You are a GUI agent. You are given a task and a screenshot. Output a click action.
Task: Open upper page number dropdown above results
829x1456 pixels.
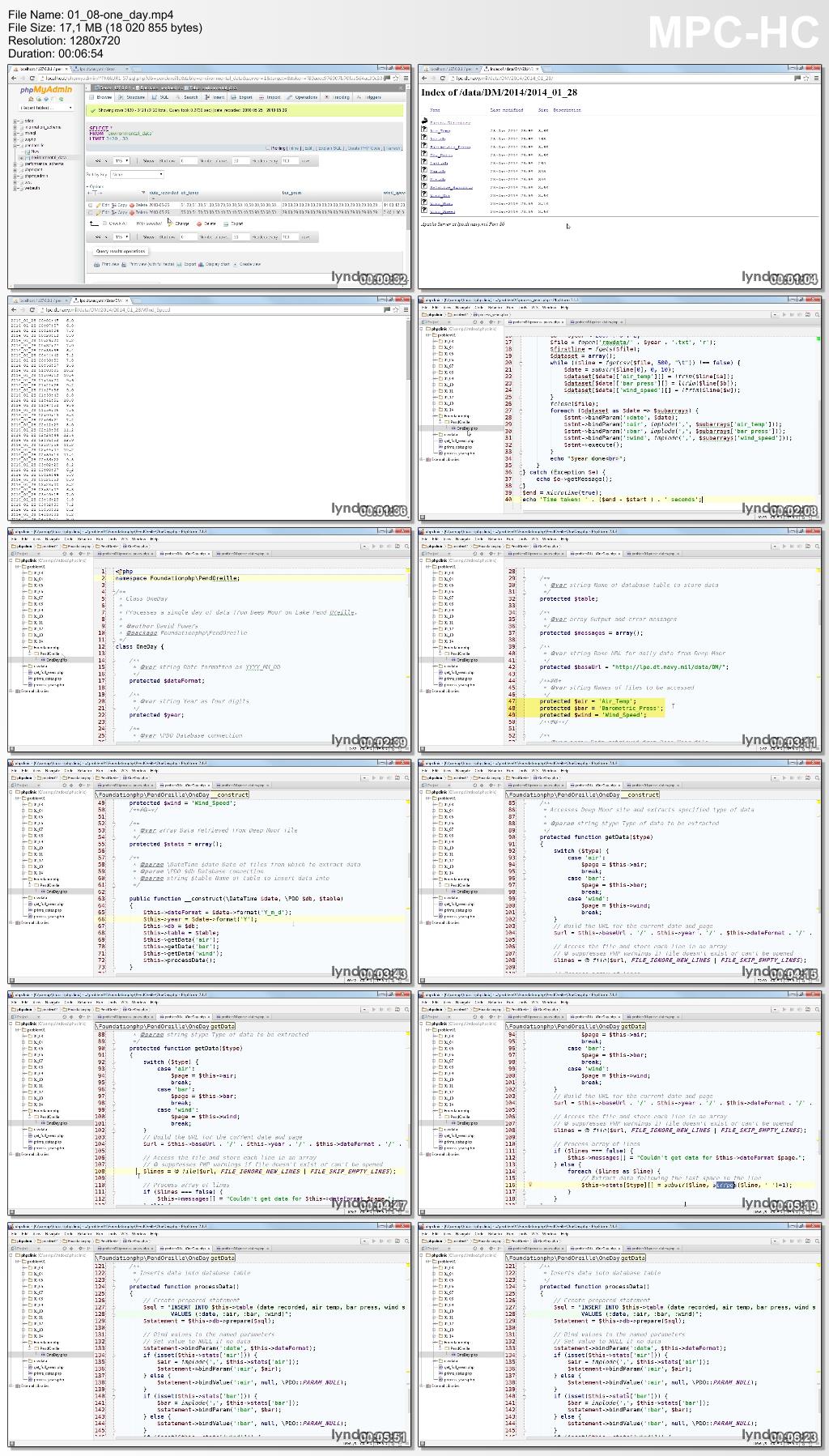[121, 160]
